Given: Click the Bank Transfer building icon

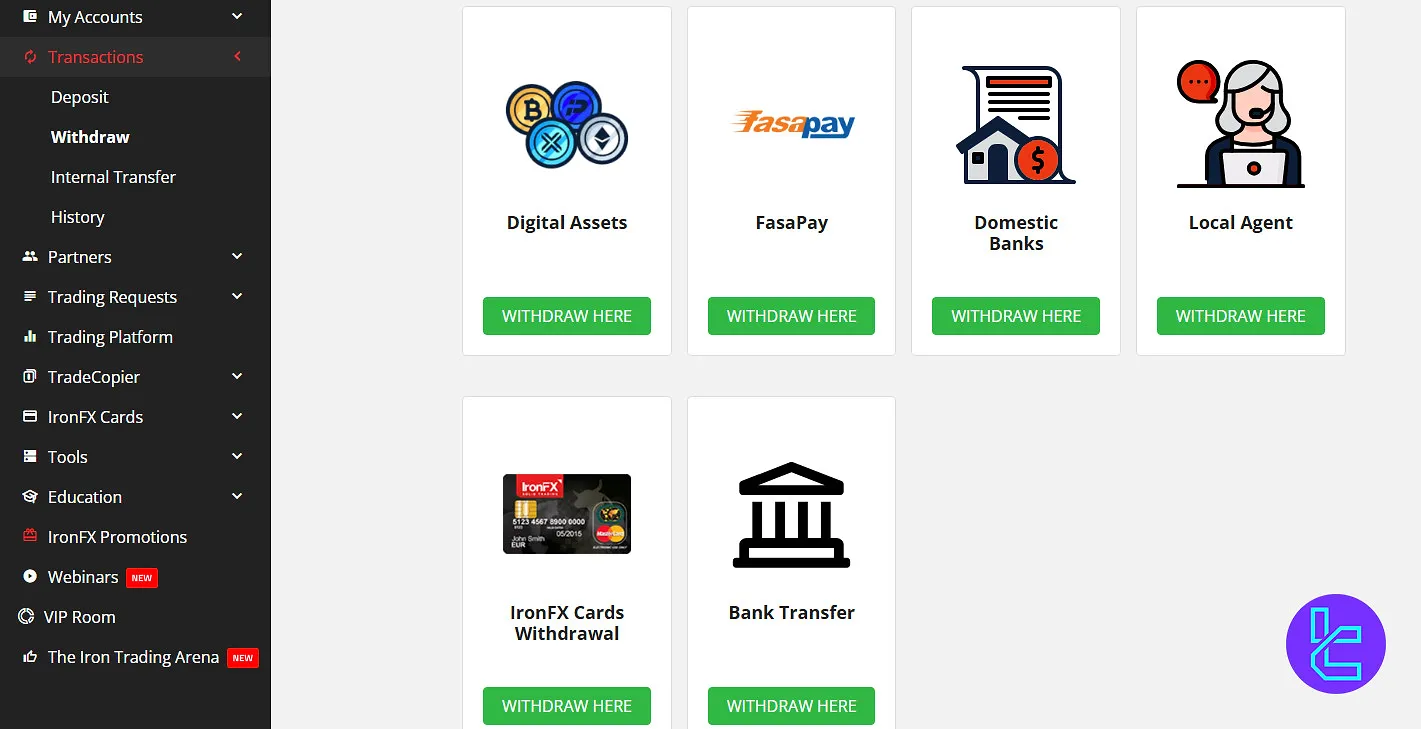Looking at the screenshot, I should click(792, 514).
